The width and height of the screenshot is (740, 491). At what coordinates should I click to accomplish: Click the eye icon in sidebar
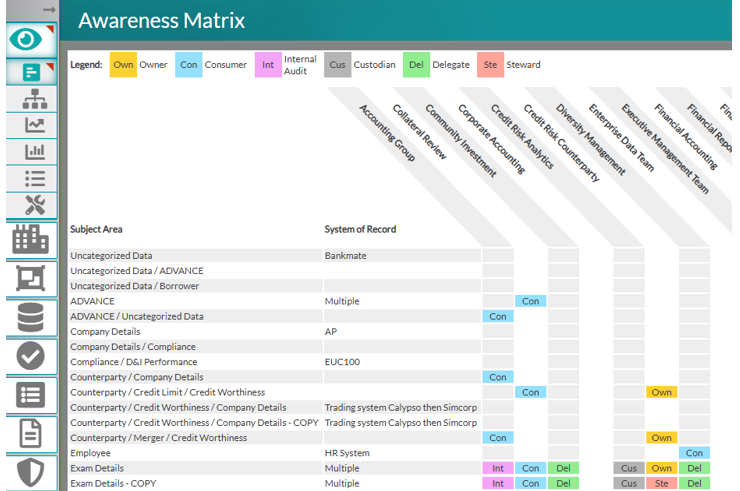[x=26, y=40]
